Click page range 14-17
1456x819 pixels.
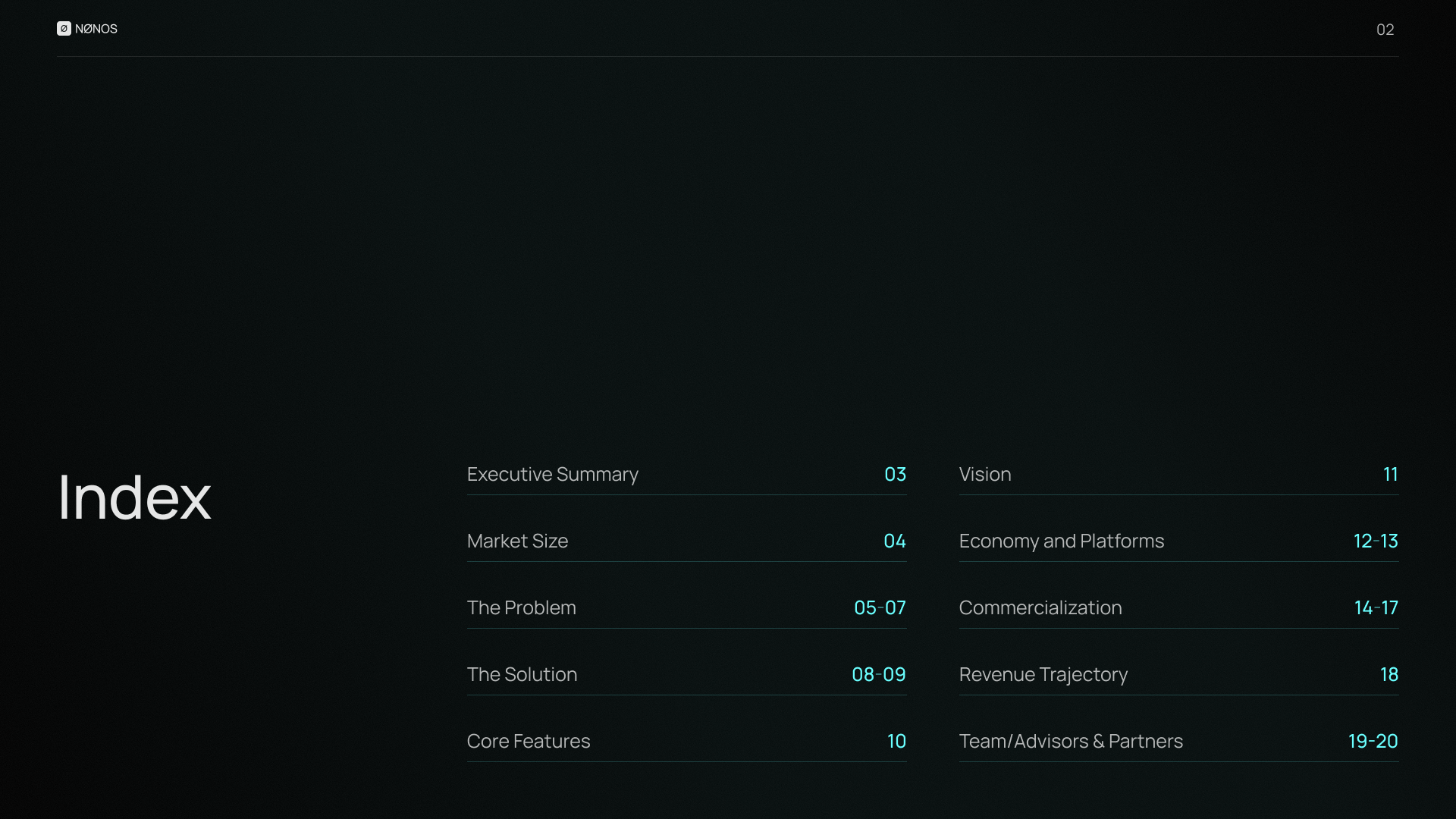(1376, 608)
